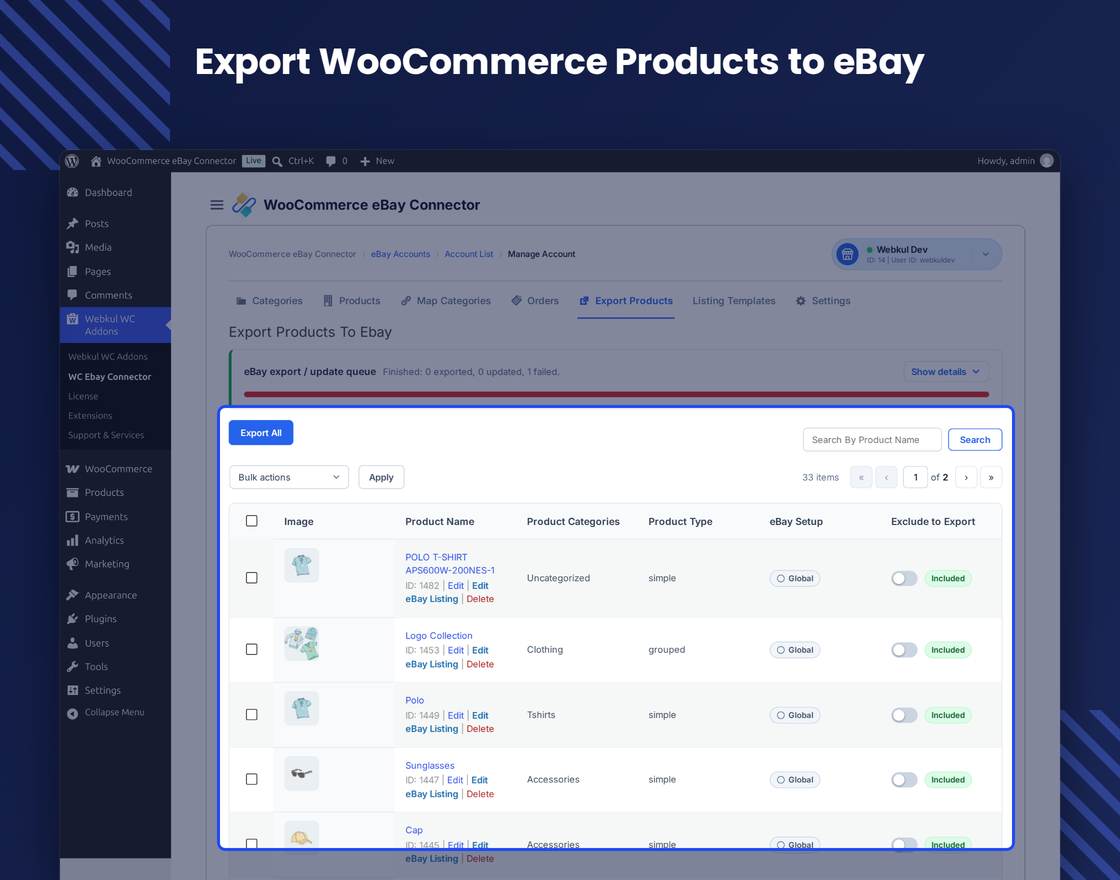The width and height of the screenshot is (1120, 880).
Task: Jump to the last page arrow
Action: click(991, 477)
